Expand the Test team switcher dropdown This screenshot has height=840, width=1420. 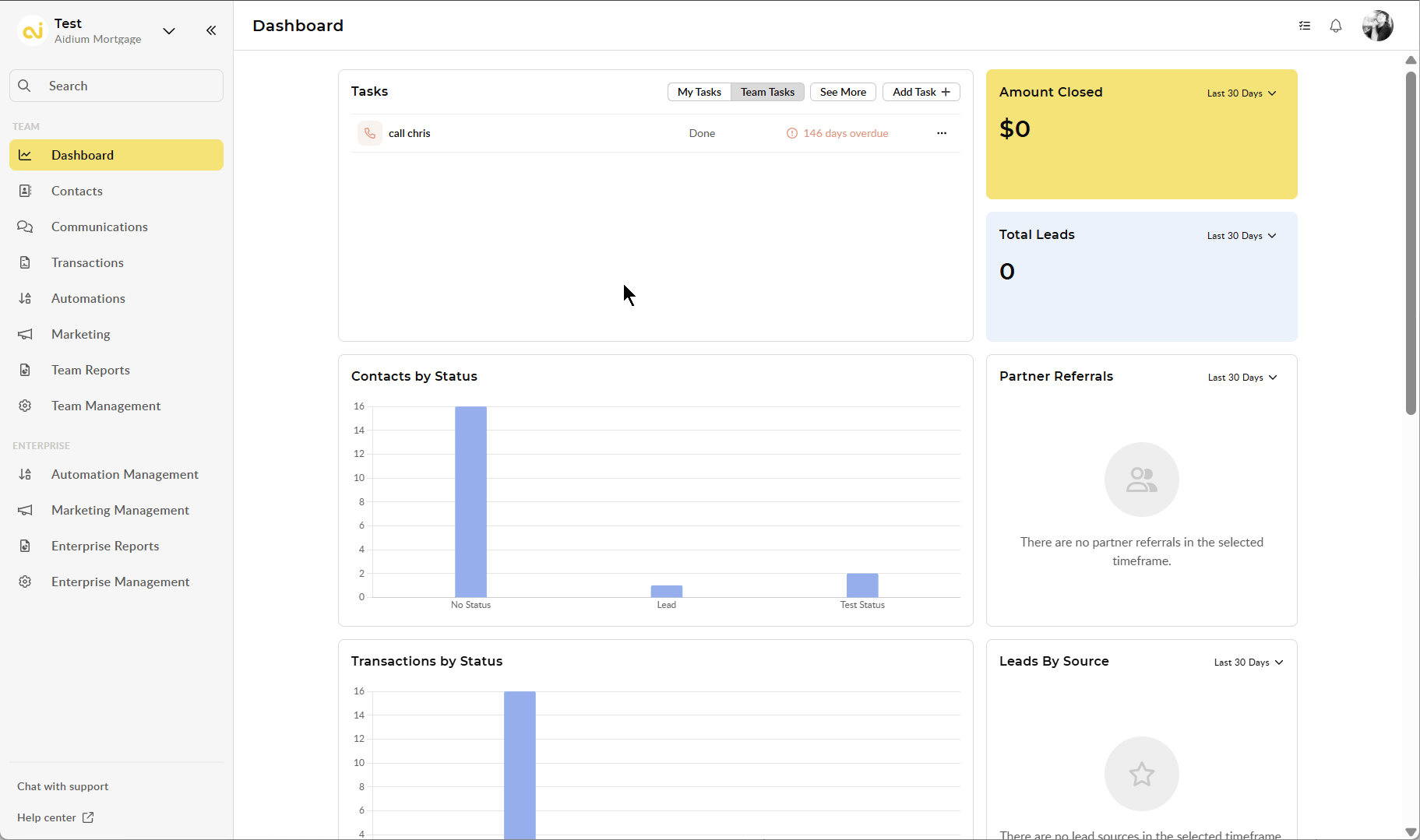click(169, 30)
